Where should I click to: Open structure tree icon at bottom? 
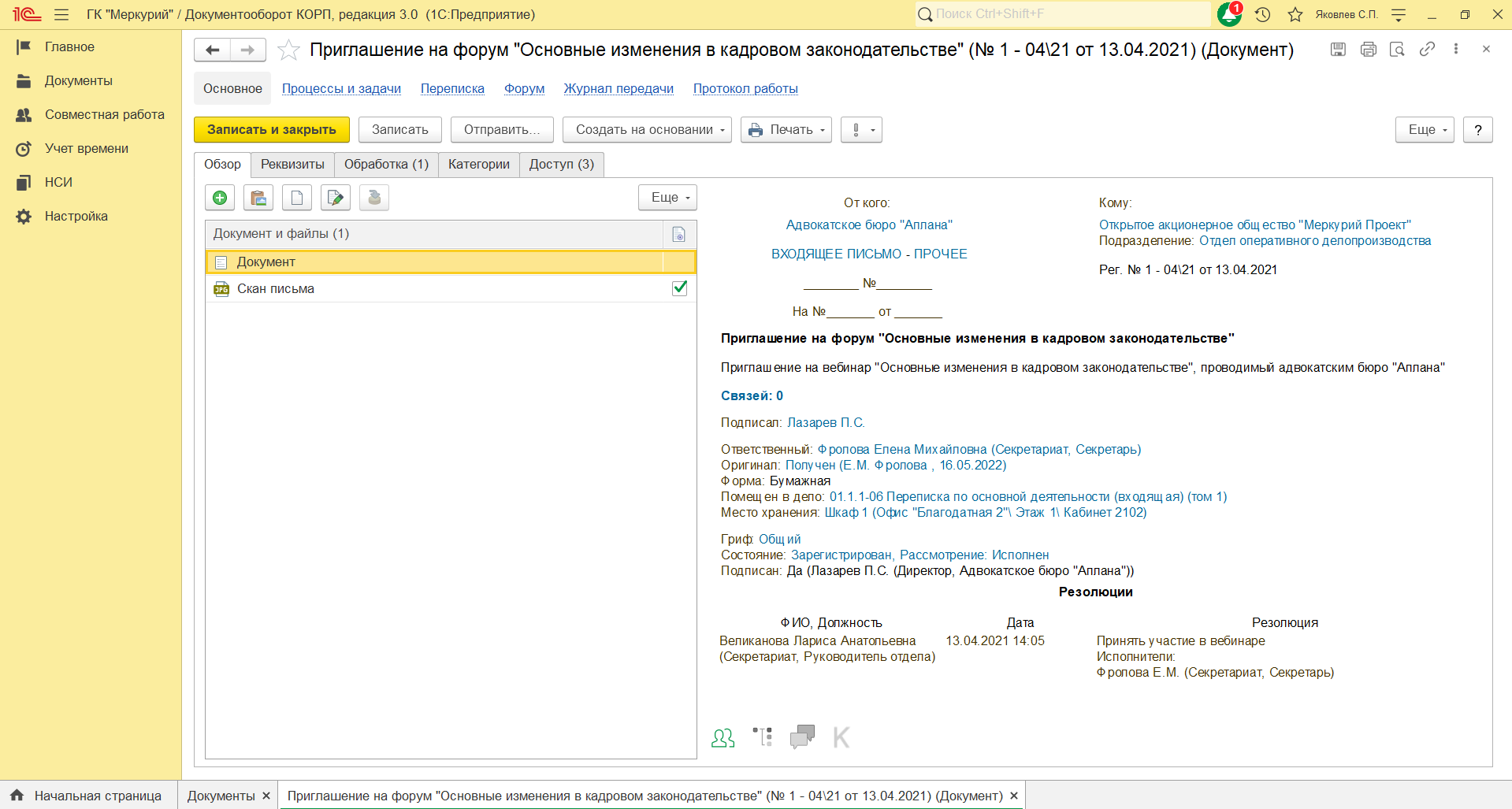[762, 737]
